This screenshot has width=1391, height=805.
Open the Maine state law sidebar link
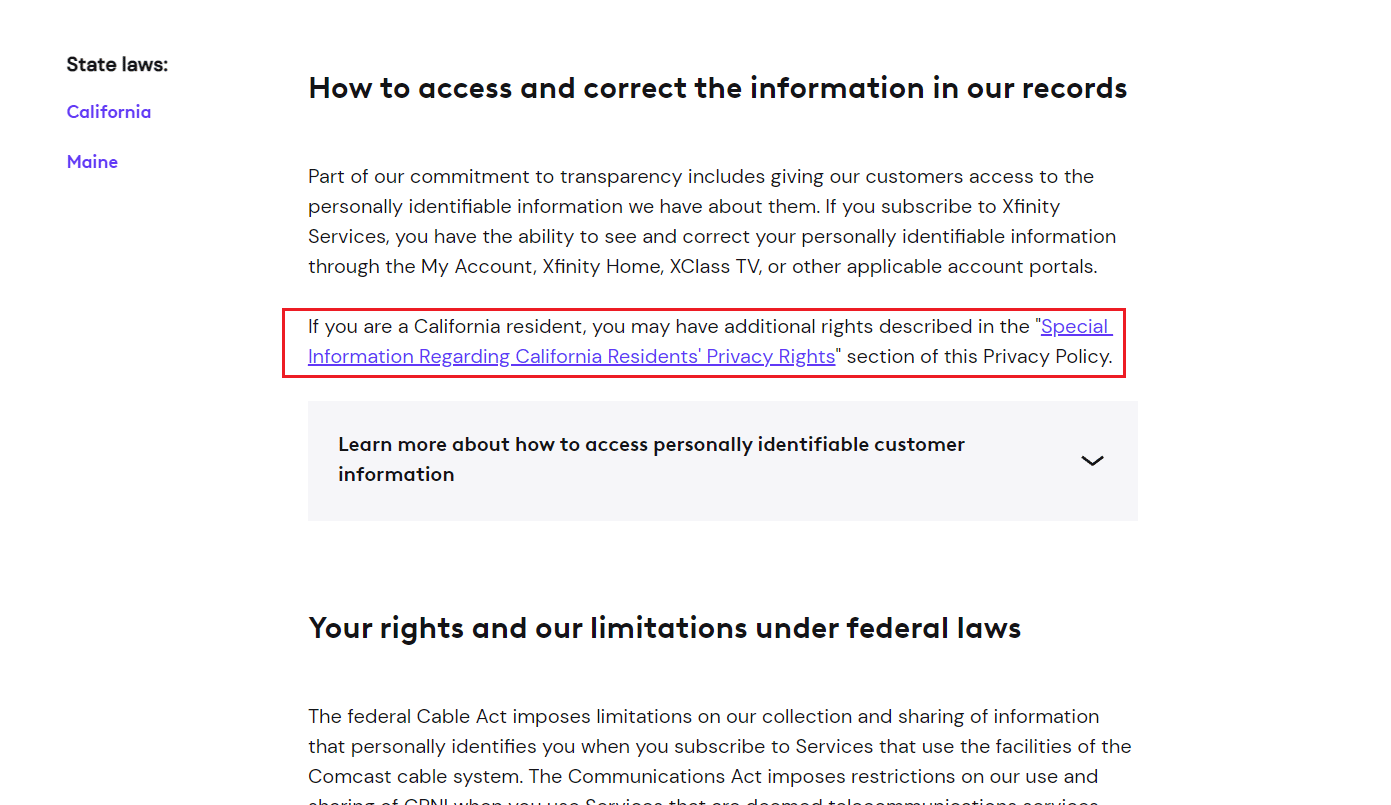tap(92, 162)
